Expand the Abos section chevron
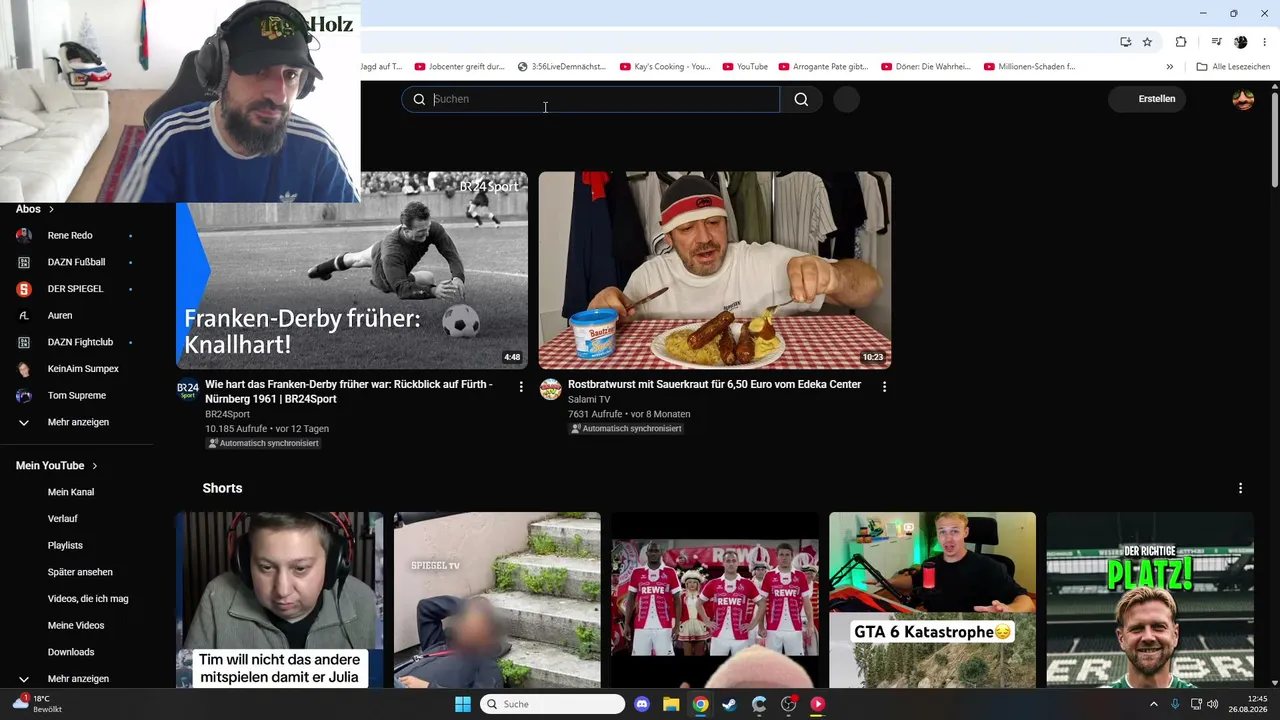The width and height of the screenshot is (1280, 720). tap(51, 209)
